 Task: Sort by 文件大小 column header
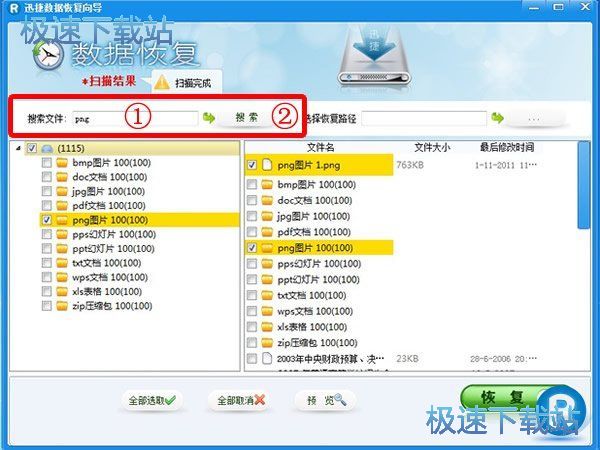click(432, 147)
